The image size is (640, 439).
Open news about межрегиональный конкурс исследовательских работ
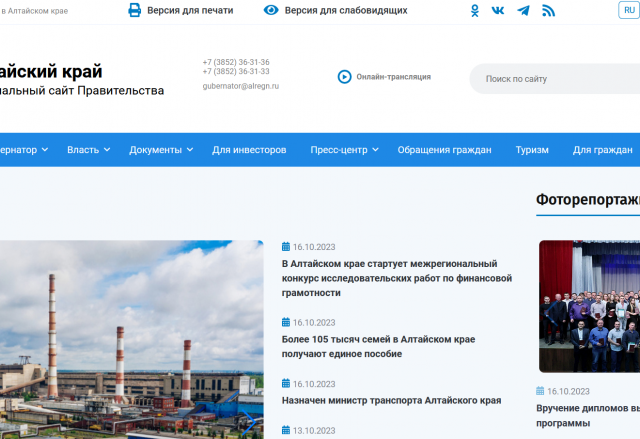pos(397,278)
